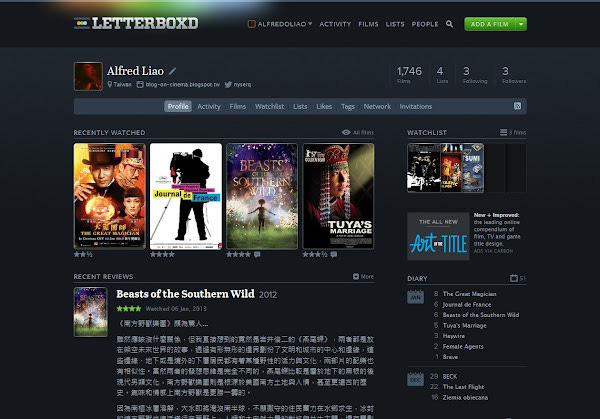Click the pencil edit profile icon
Screen dimensions: 600x419
click(x=172, y=71)
